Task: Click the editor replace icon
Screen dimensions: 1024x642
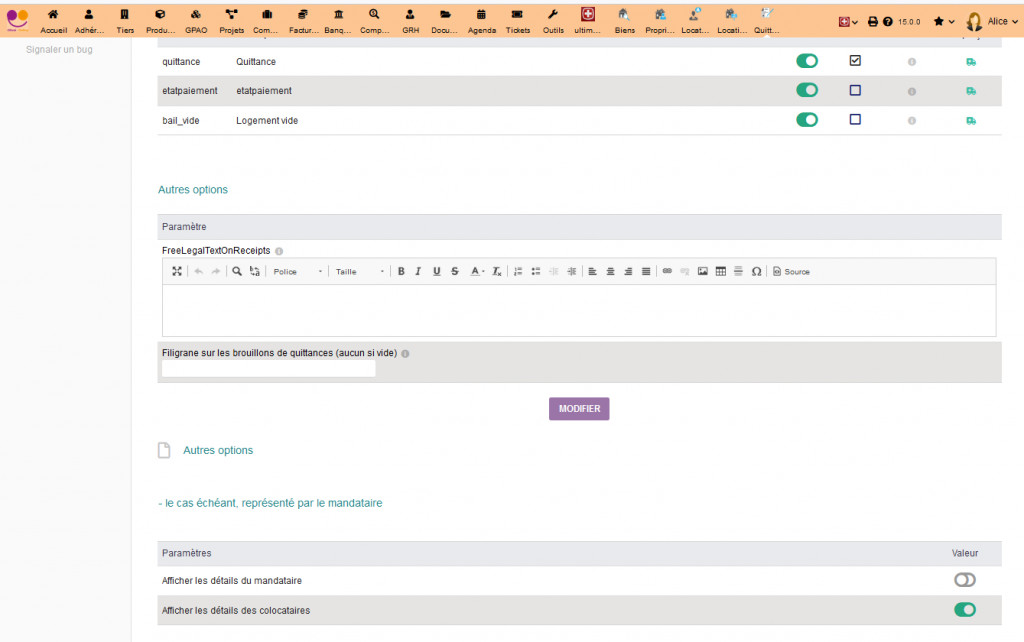Action: pyautogui.click(x=255, y=271)
